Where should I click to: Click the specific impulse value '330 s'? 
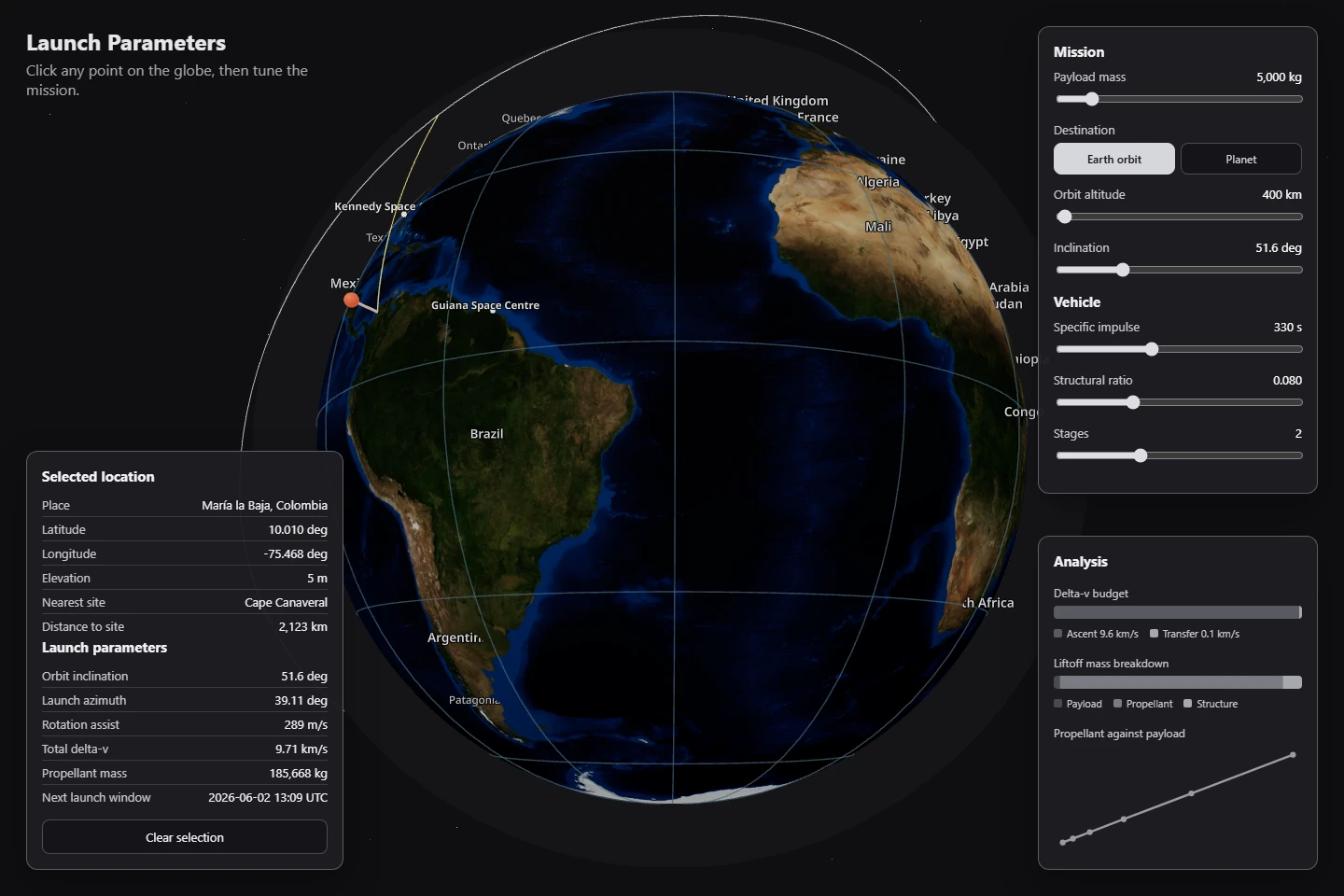1287,327
